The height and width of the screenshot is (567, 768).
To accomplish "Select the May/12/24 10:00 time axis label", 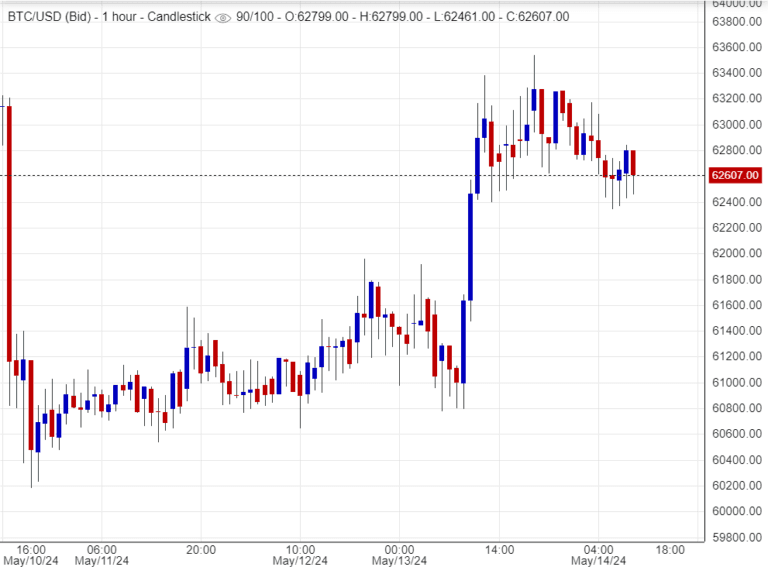I will click(301, 555).
